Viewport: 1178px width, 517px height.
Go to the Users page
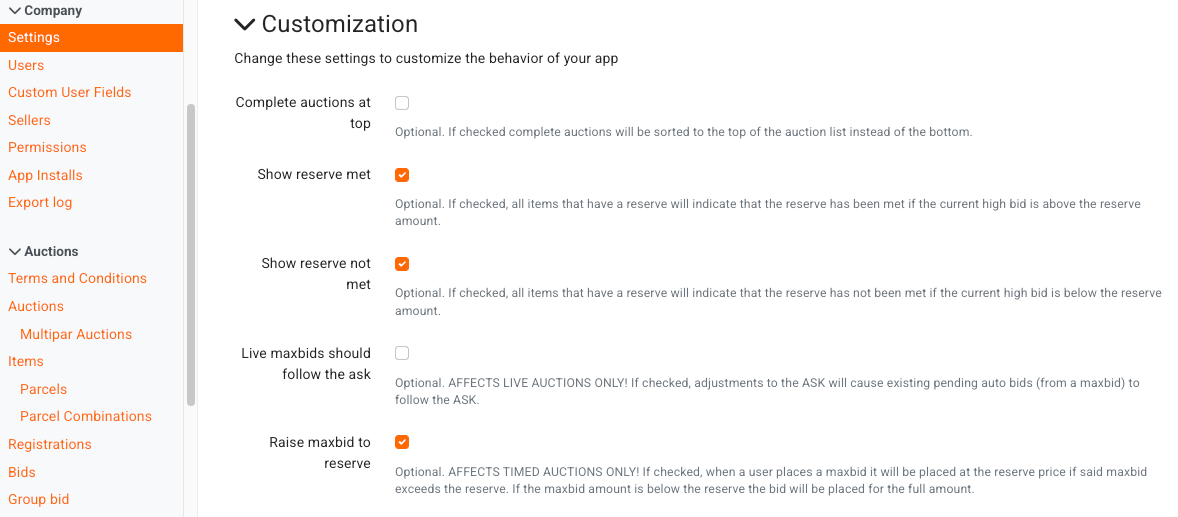pos(26,65)
